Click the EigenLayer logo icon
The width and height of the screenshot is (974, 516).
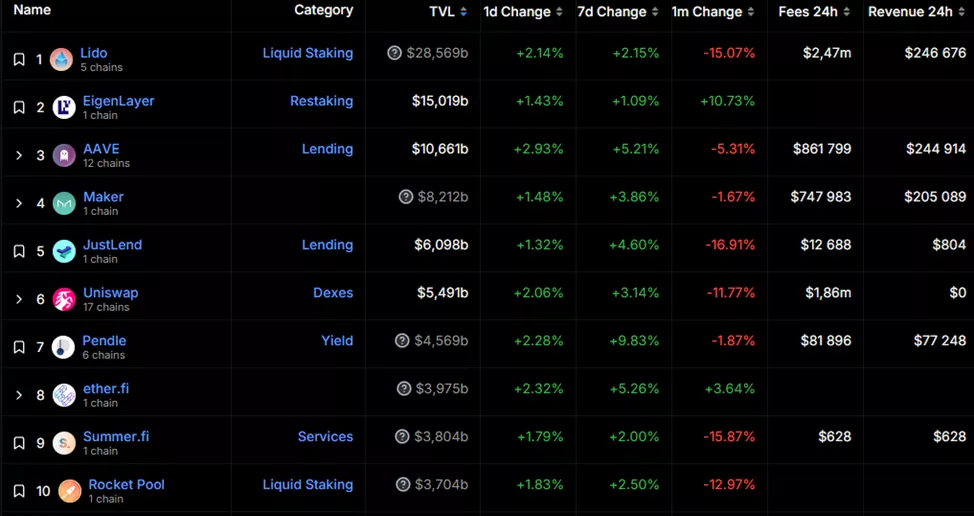[x=64, y=108]
